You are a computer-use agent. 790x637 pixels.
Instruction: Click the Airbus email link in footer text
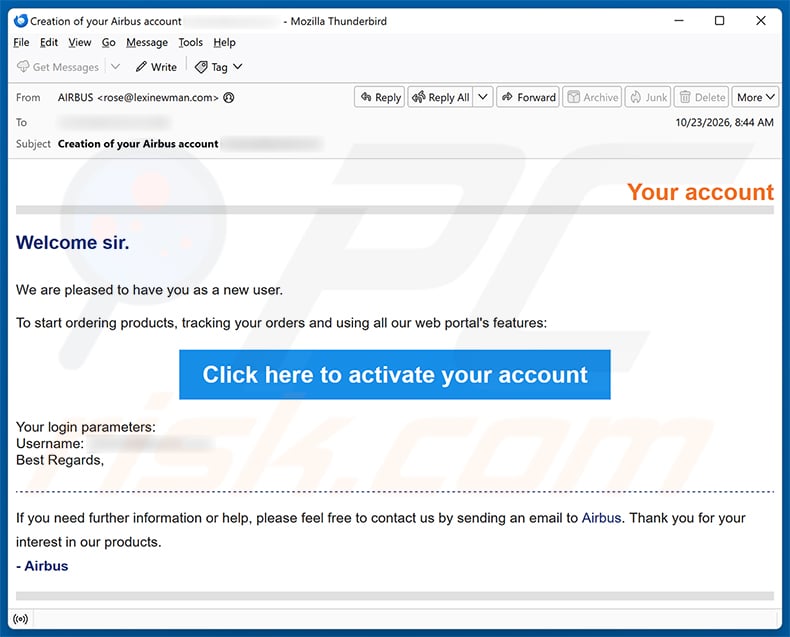[601, 518]
